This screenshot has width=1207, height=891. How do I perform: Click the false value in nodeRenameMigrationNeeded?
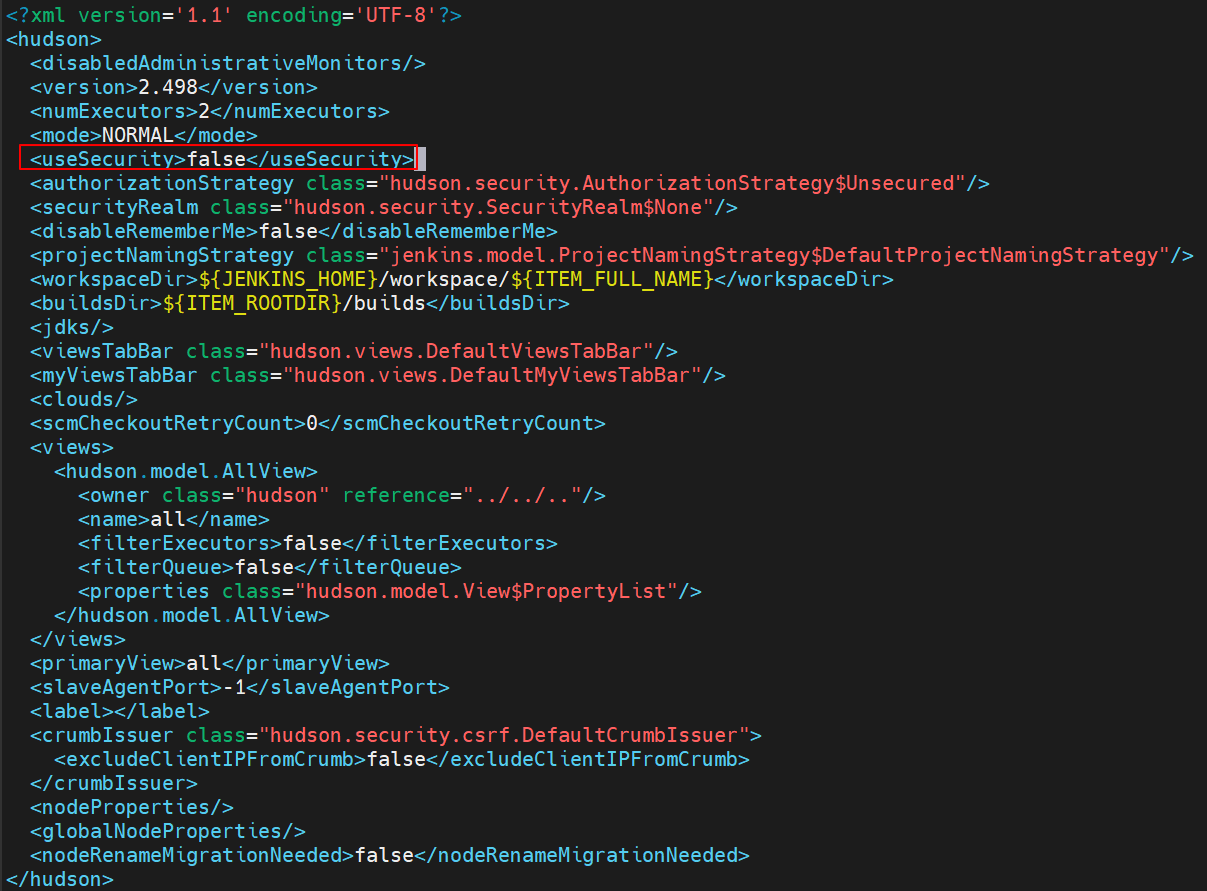tap(384, 855)
